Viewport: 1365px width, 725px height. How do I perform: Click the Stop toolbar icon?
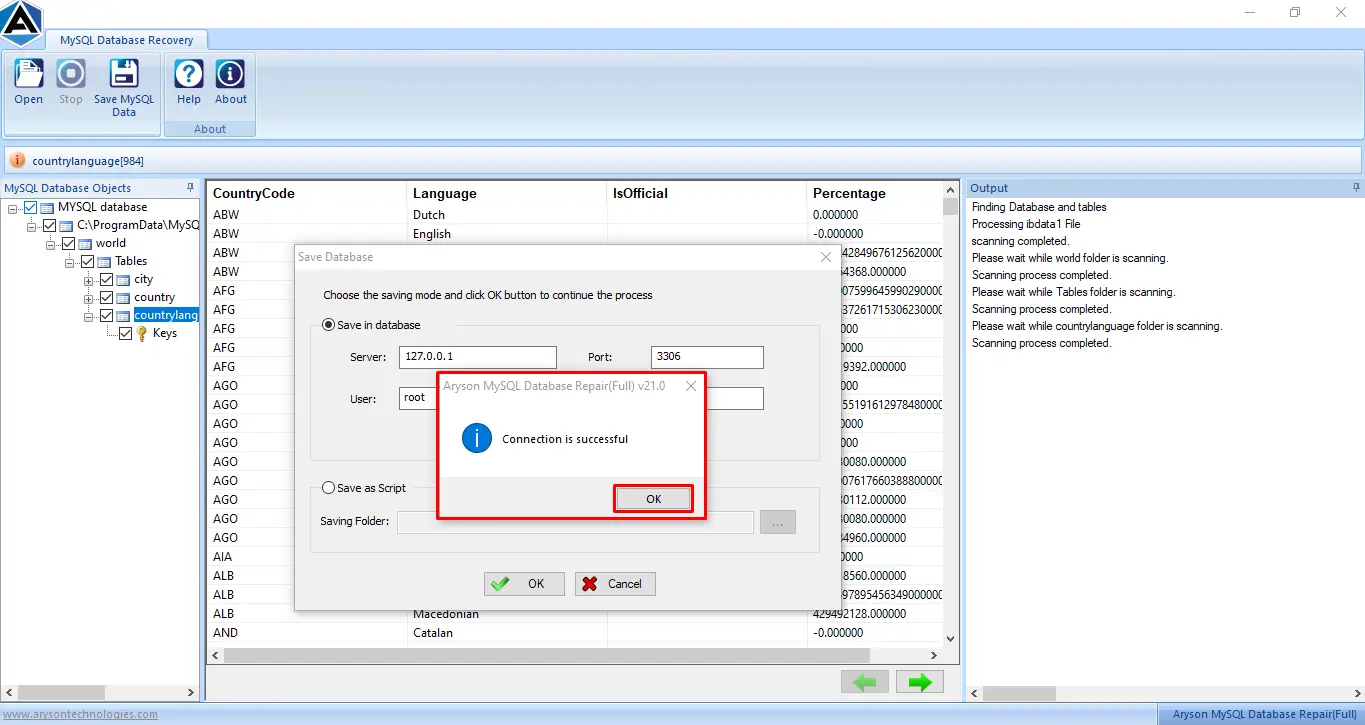pyautogui.click(x=70, y=75)
